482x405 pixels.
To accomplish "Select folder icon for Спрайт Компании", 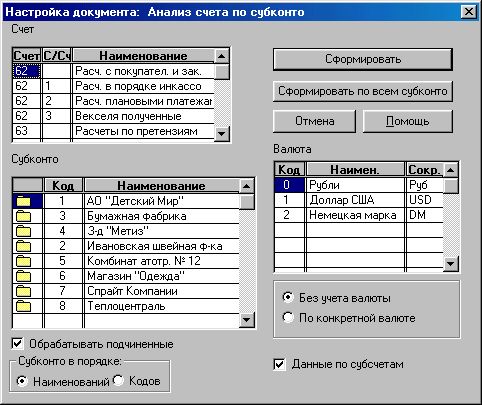I will point(24,291).
